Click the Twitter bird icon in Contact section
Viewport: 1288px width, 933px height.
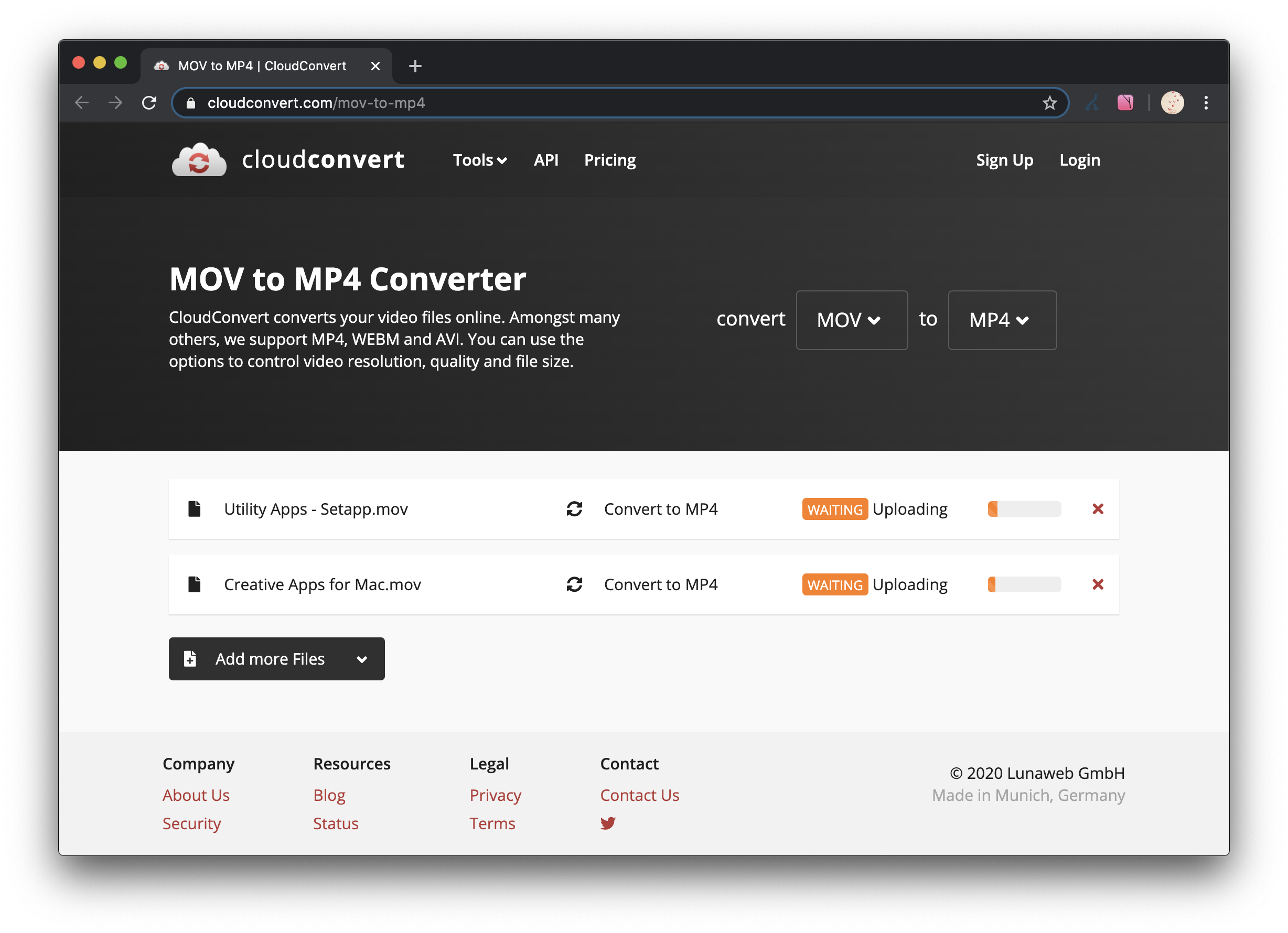(608, 822)
